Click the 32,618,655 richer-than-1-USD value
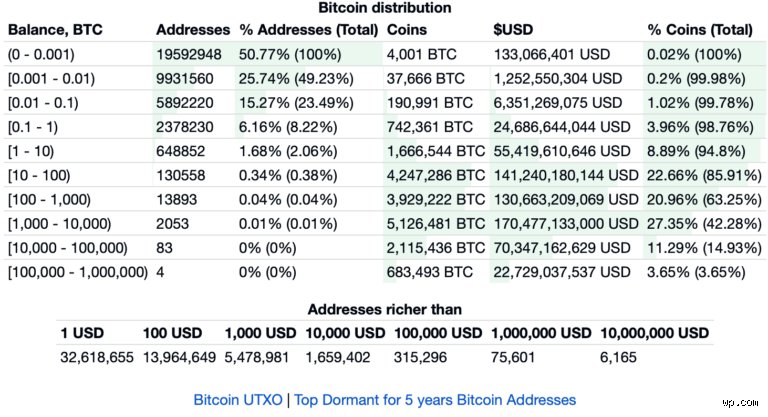768x417 pixels. 97,357
